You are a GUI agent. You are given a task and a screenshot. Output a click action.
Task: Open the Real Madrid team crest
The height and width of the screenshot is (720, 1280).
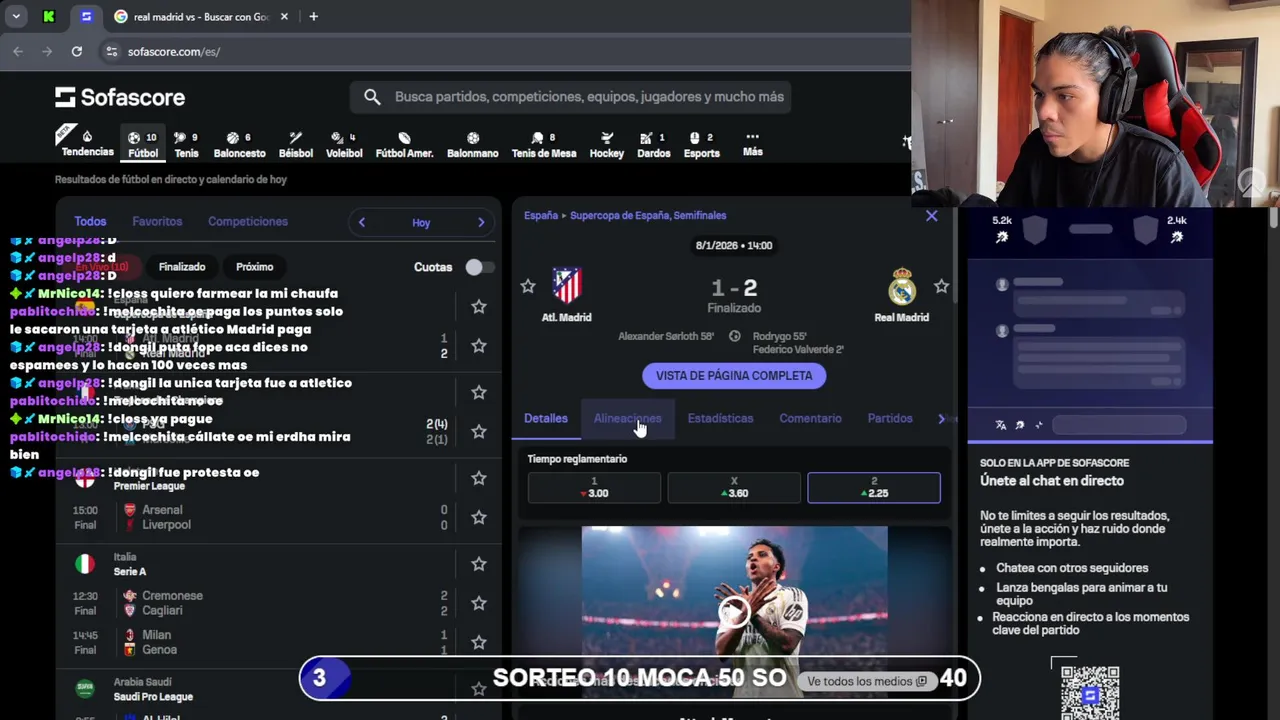[x=902, y=286]
